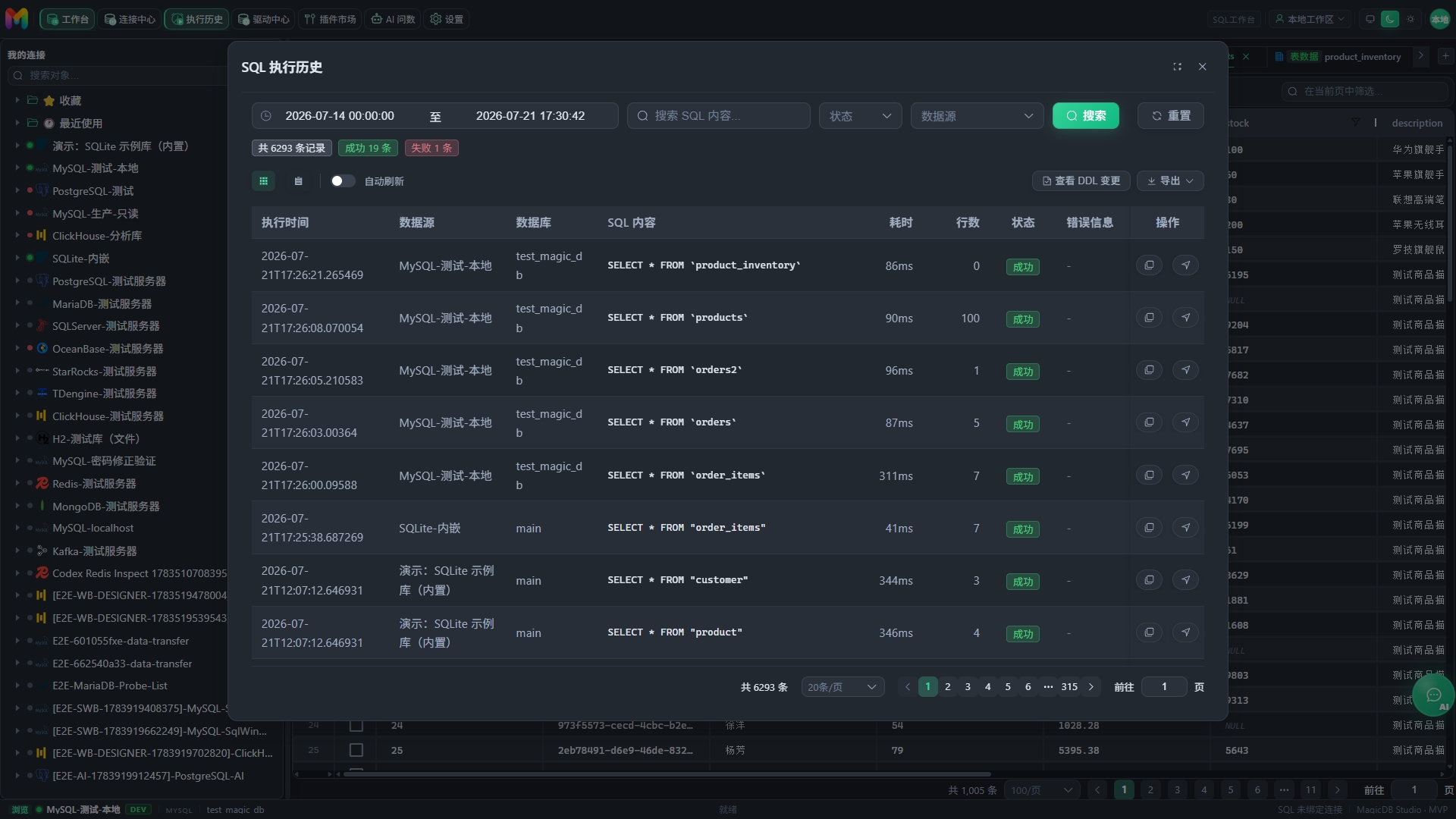
Task: Enable the auto refresh switch
Action: (x=342, y=181)
